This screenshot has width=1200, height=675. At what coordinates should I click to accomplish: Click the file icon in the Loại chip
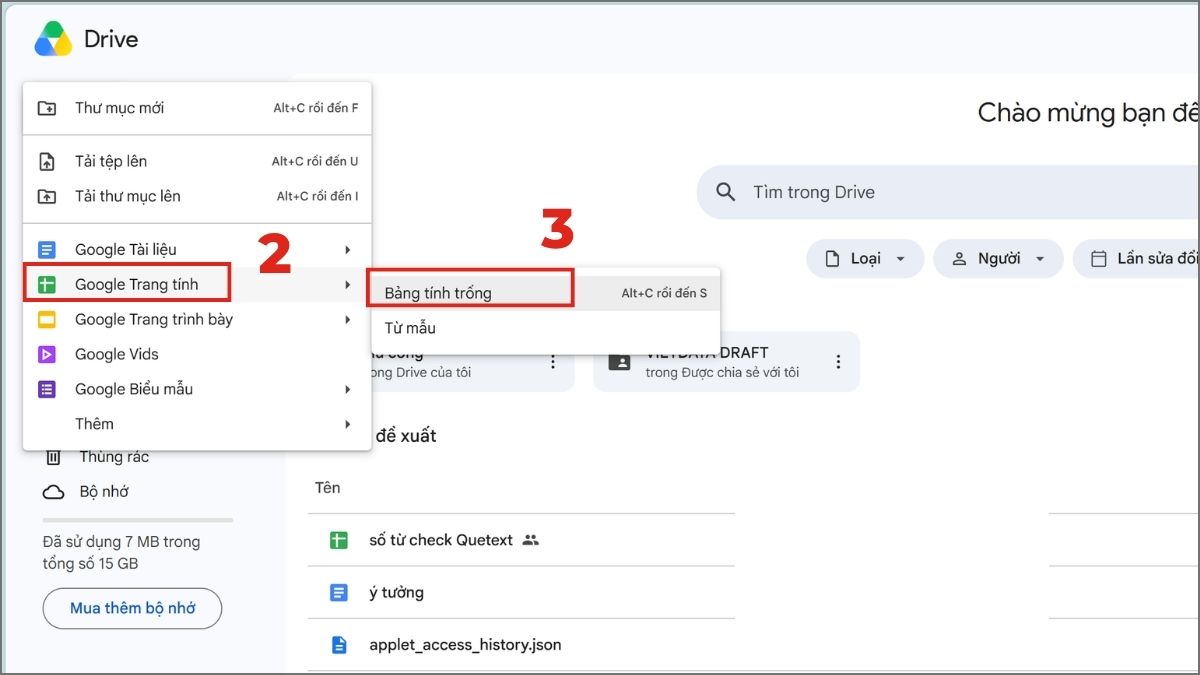832,259
